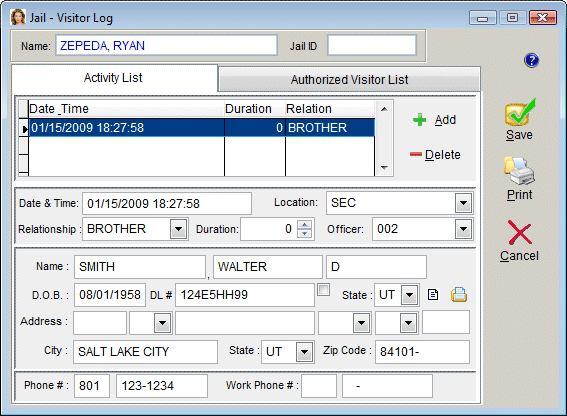
Task: Click the BROTHER cell in activity list
Action: pos(330,128)
